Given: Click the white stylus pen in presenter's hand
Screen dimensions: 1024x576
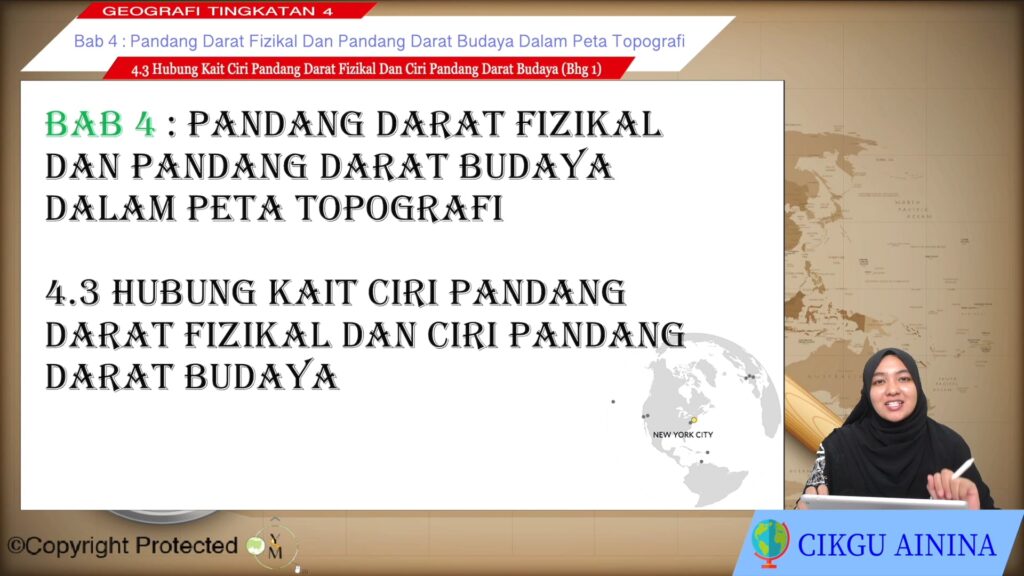Looking at the screenshot, I should point(961,468).
